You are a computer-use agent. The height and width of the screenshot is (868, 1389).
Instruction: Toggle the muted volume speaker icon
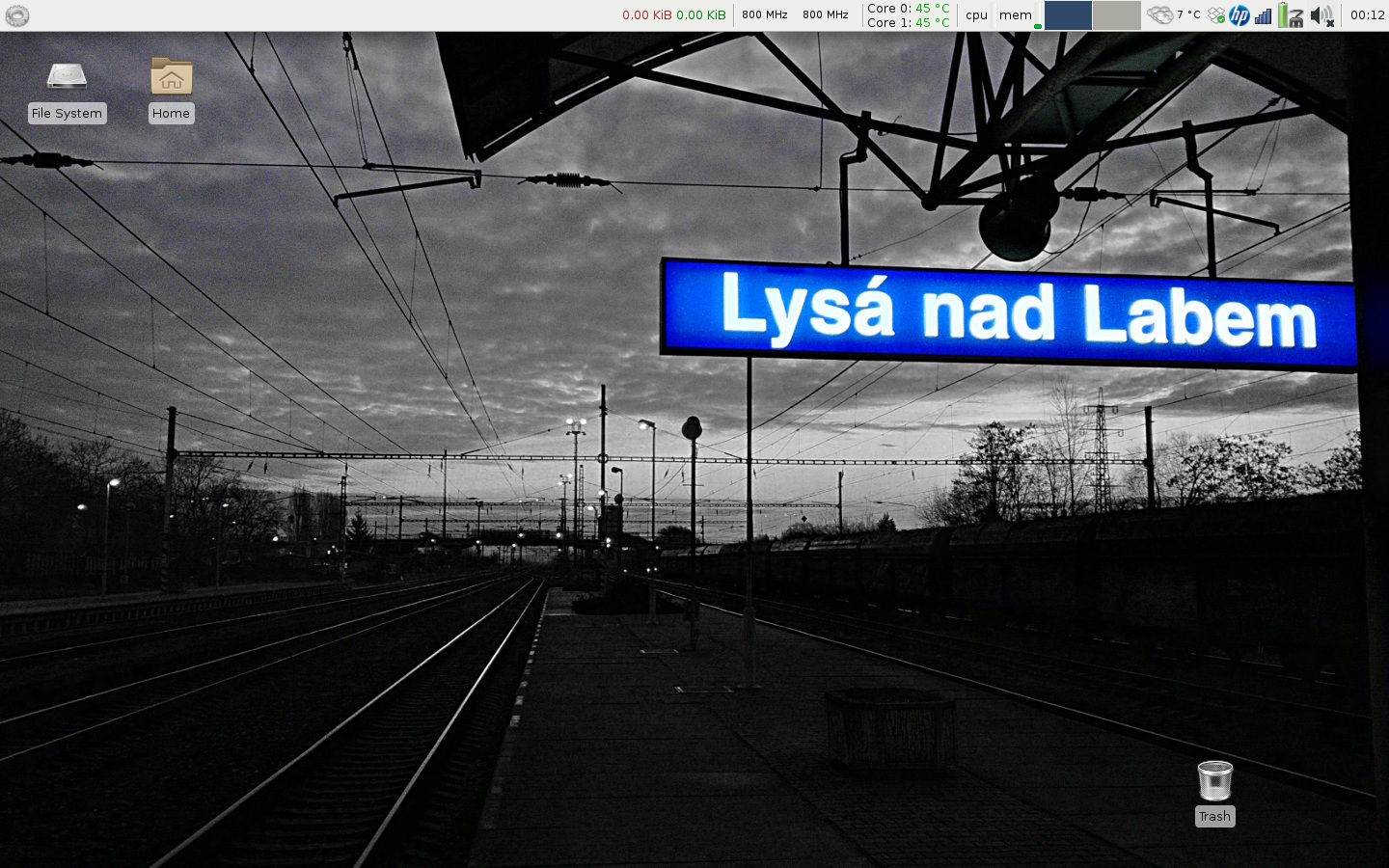pyautogui.click(x=1321, y=15)
